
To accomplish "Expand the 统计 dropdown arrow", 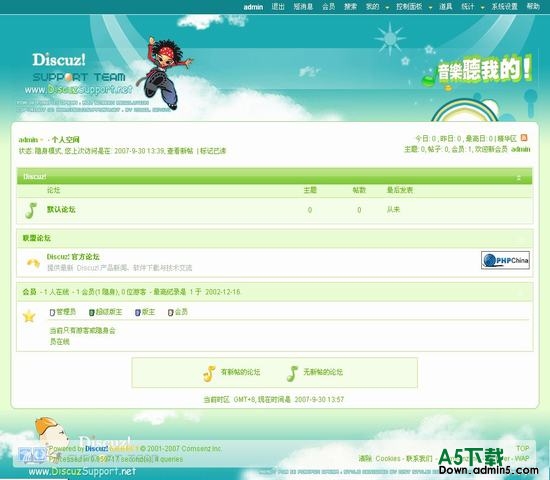I will (483, 7).
